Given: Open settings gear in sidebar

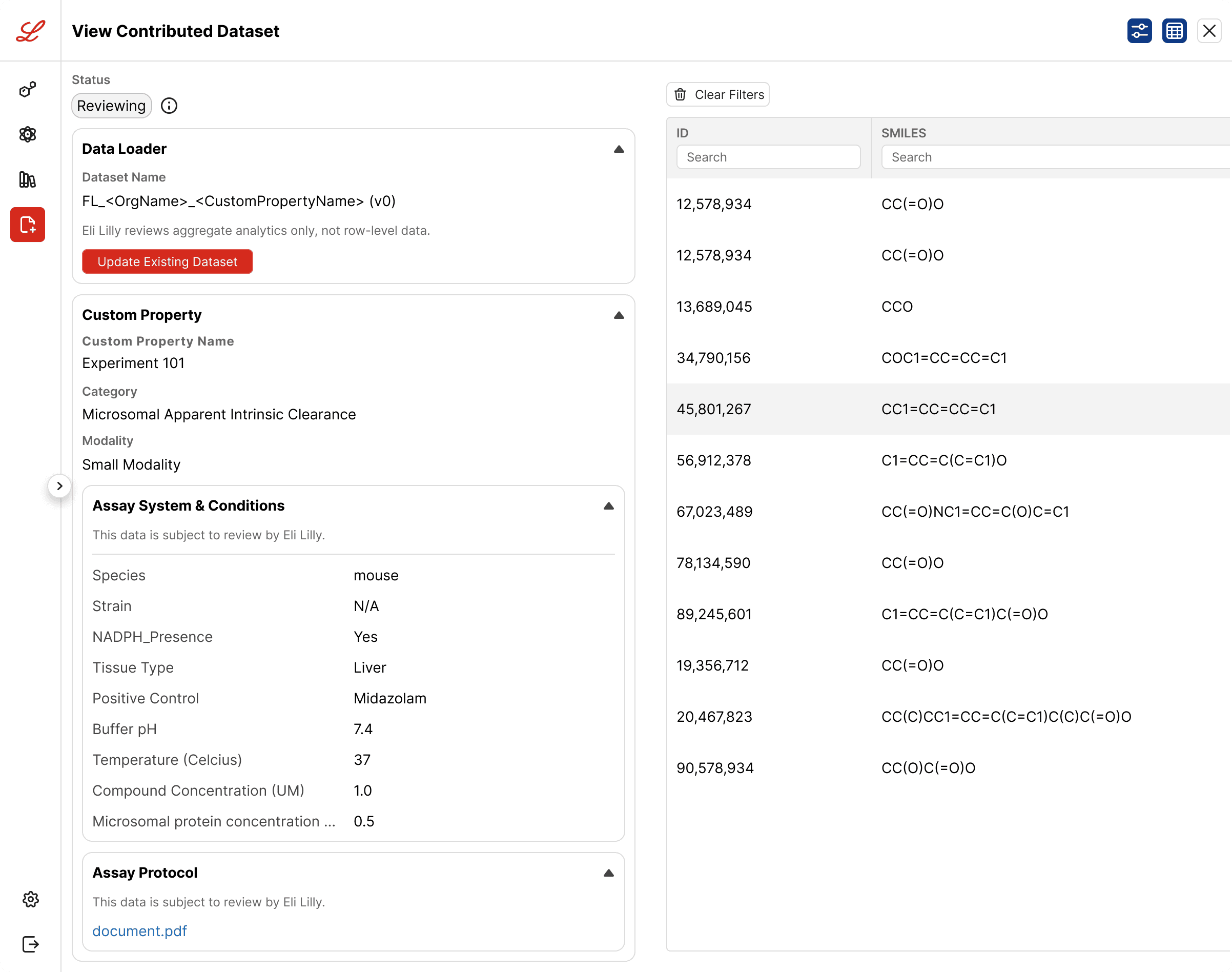Looking at the screenshot, I should tap(31, 899).
